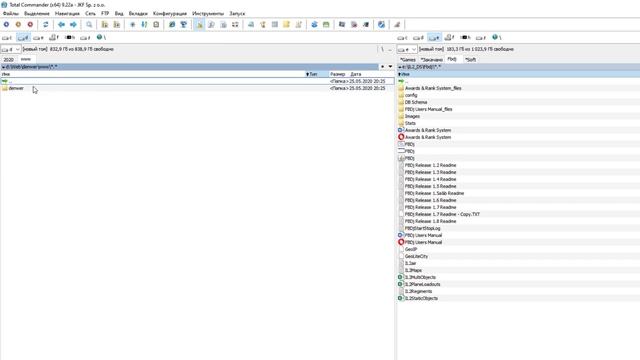Switch to the Games tab in right panel
Image resolution: width=640 pixels, height=360 pixels.
pyautogui.click(x=407, y=60)
